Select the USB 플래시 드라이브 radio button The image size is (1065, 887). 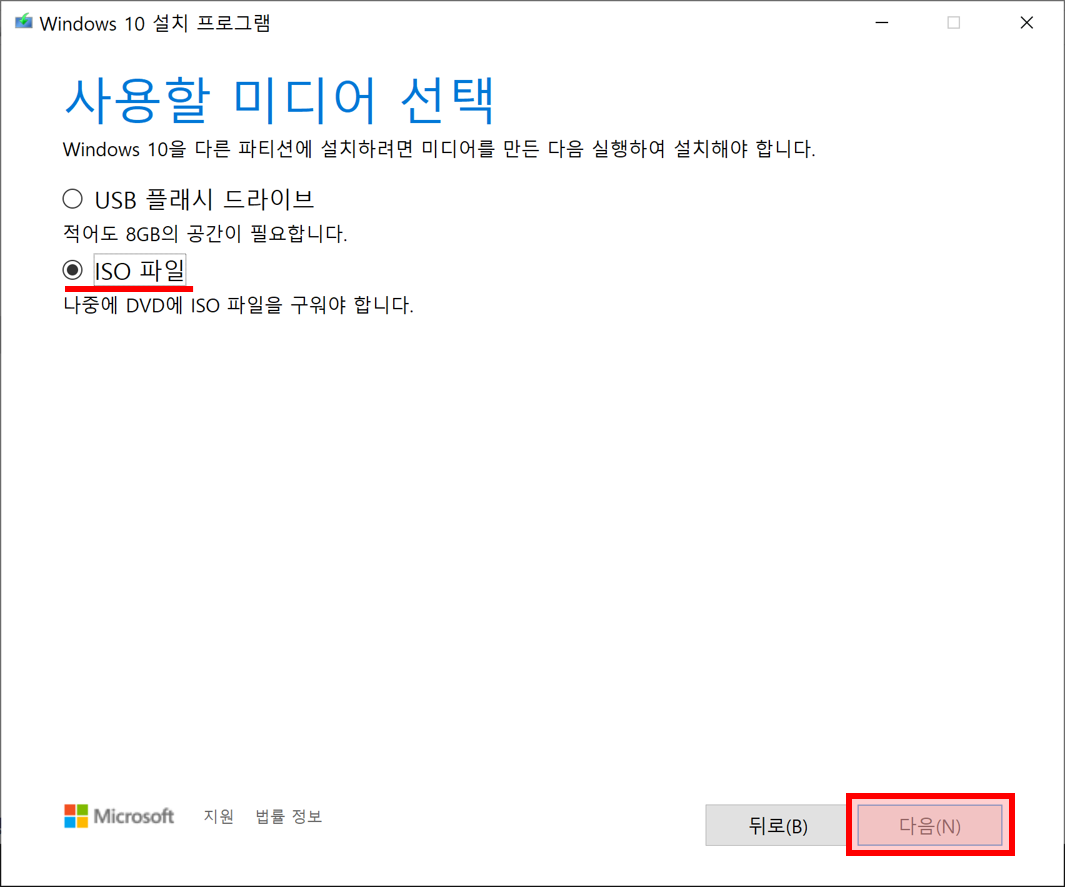(73, 199)
